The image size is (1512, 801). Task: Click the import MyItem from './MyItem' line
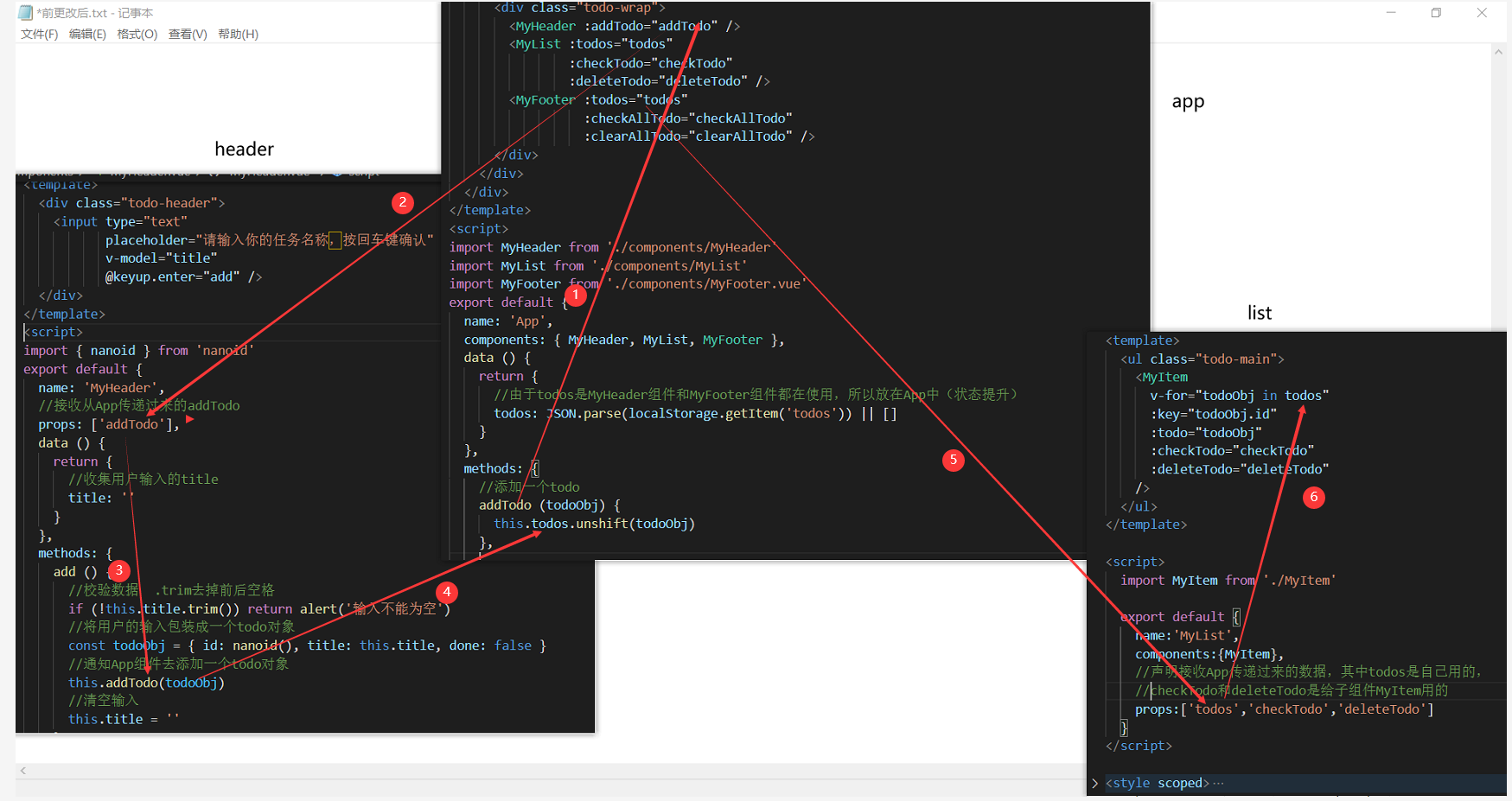click(1228, 581)
